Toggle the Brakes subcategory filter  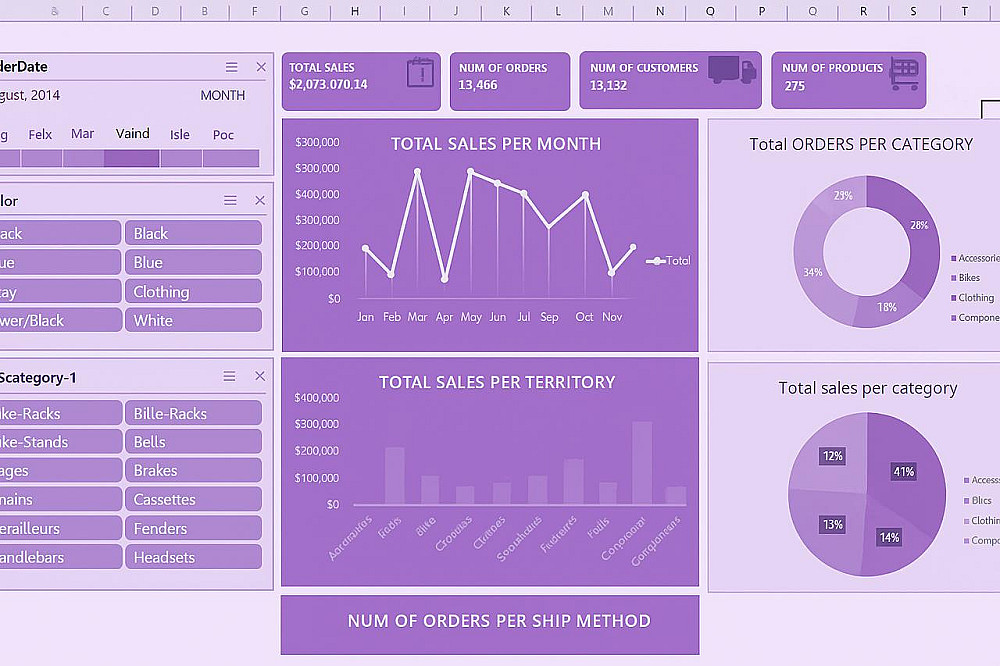coord(193,470)
